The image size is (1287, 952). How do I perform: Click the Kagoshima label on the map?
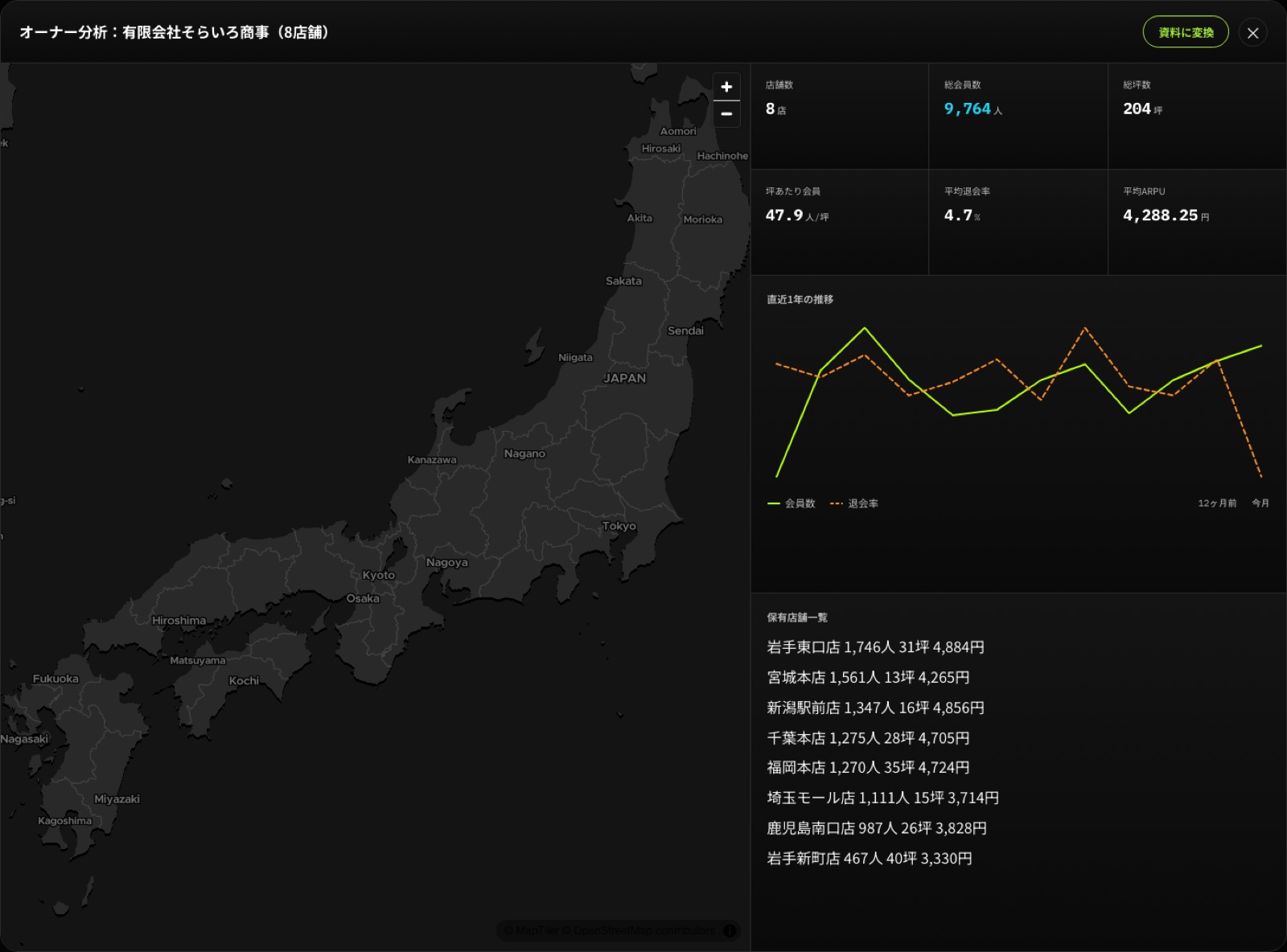coord(64,821)
